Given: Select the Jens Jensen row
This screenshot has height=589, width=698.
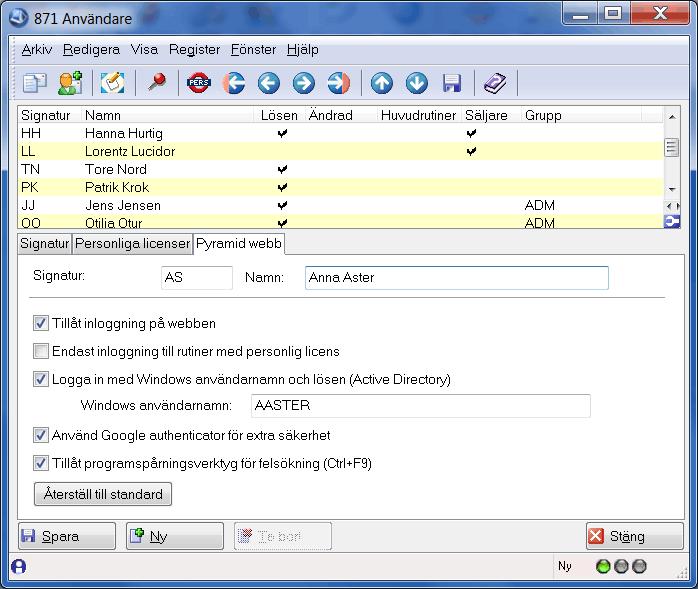Looking at the screenshot, I should tap(341, 205).
